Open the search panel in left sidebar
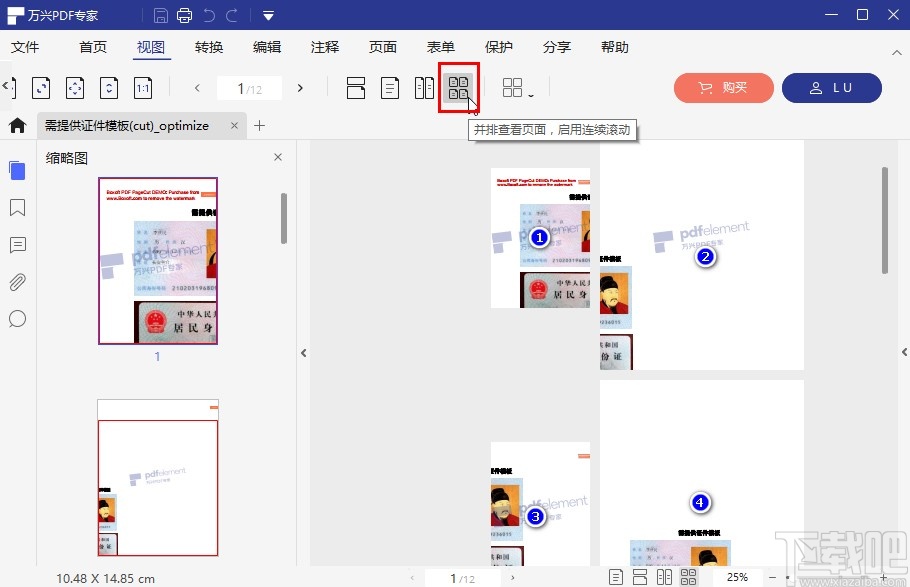 16,319
